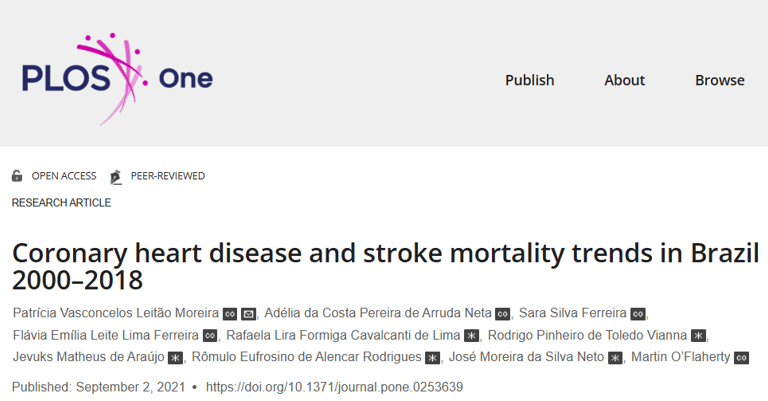This screenshot has width=768, height=401.
Task: Click the peer-reviewed badge icon
Action: [x=116, y=176]
